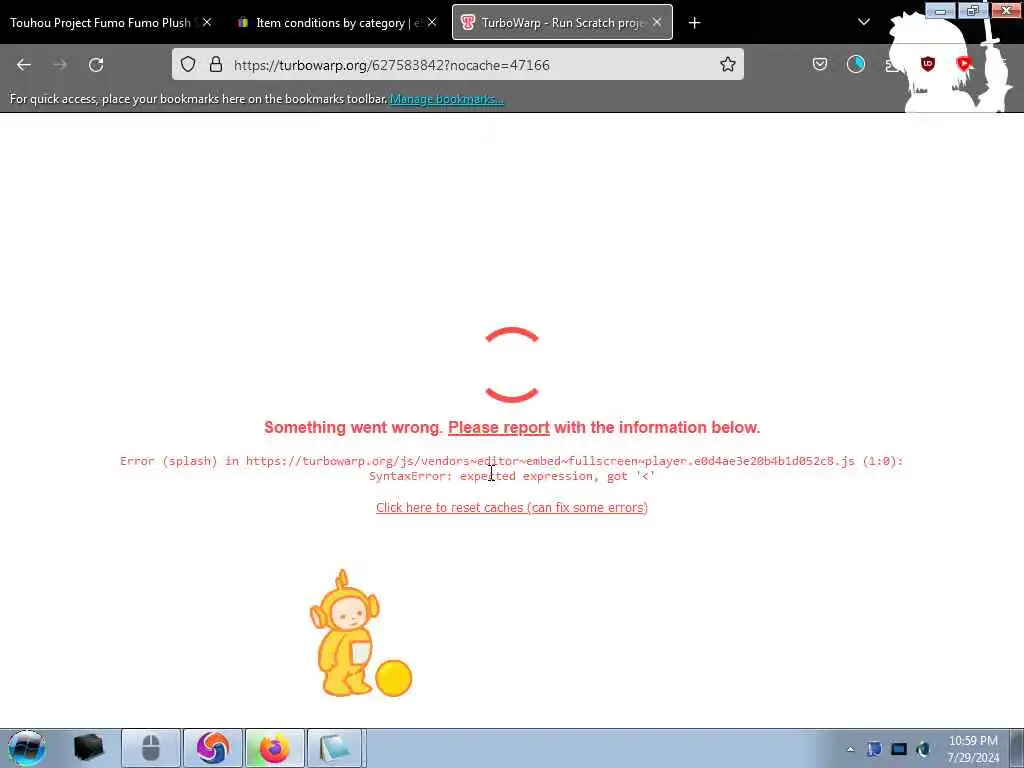View site security lock information

(x=216, y=64)
